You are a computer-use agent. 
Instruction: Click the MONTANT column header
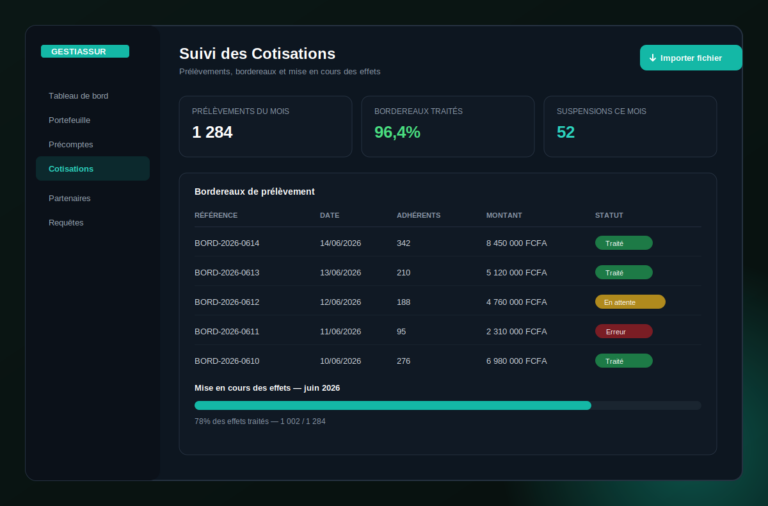pyautogui.click(x=504, y=216)
